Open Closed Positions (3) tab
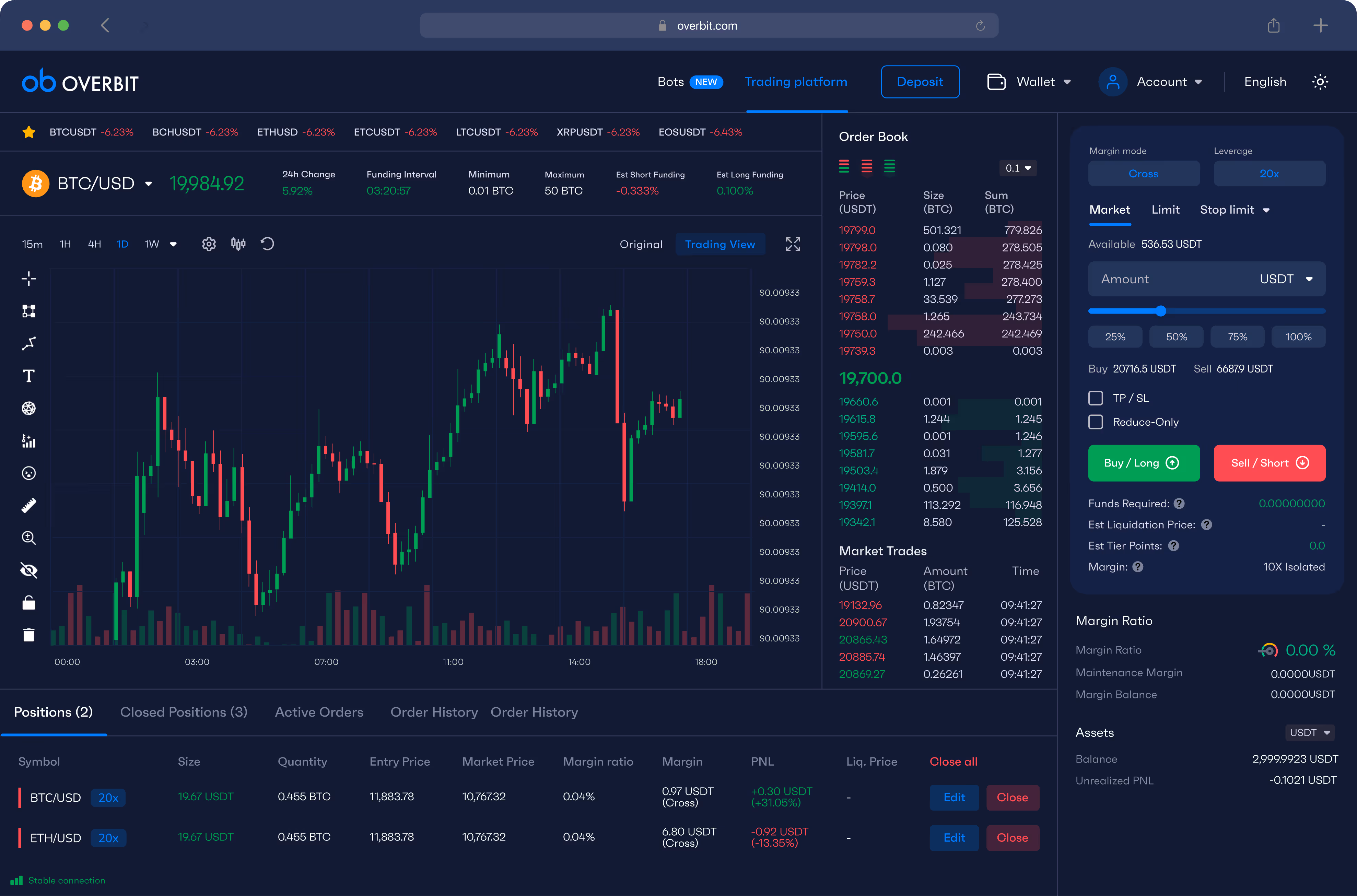The height and width of the screenshot is (896, 1357). (184, 712)
